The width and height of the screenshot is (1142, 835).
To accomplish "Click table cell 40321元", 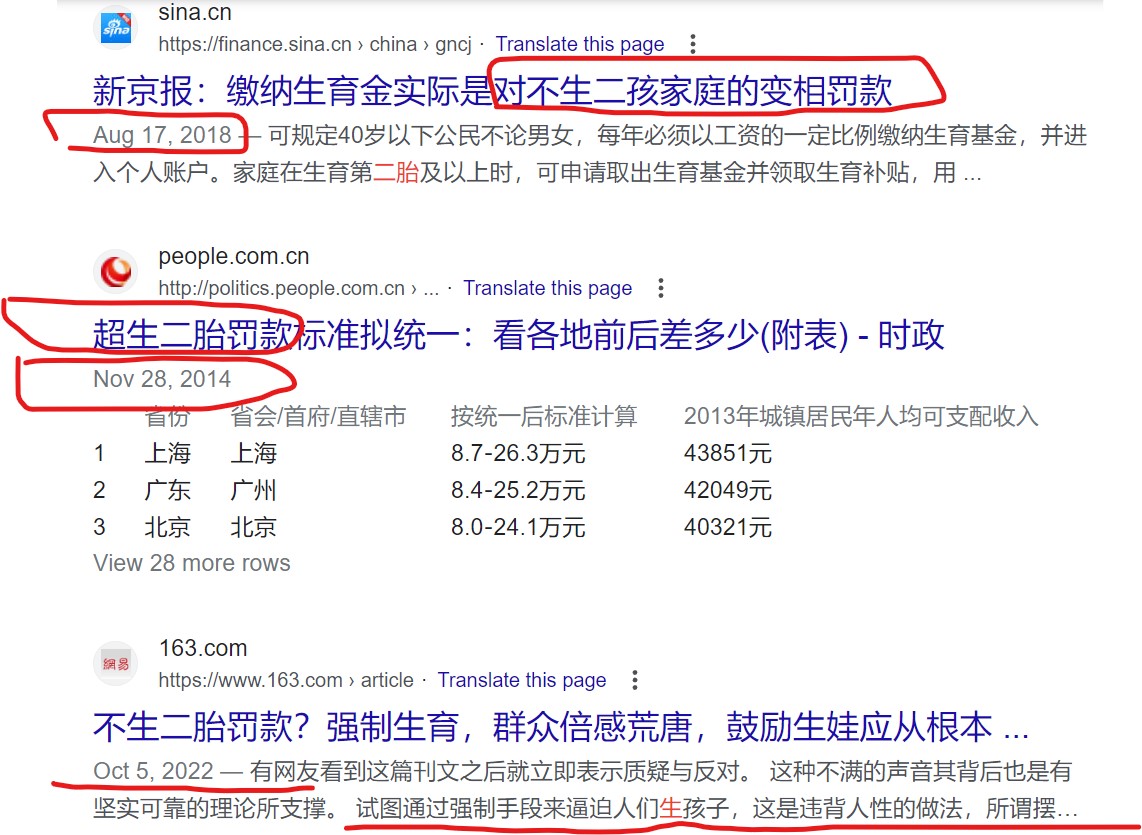I will (x=728, y=527).
